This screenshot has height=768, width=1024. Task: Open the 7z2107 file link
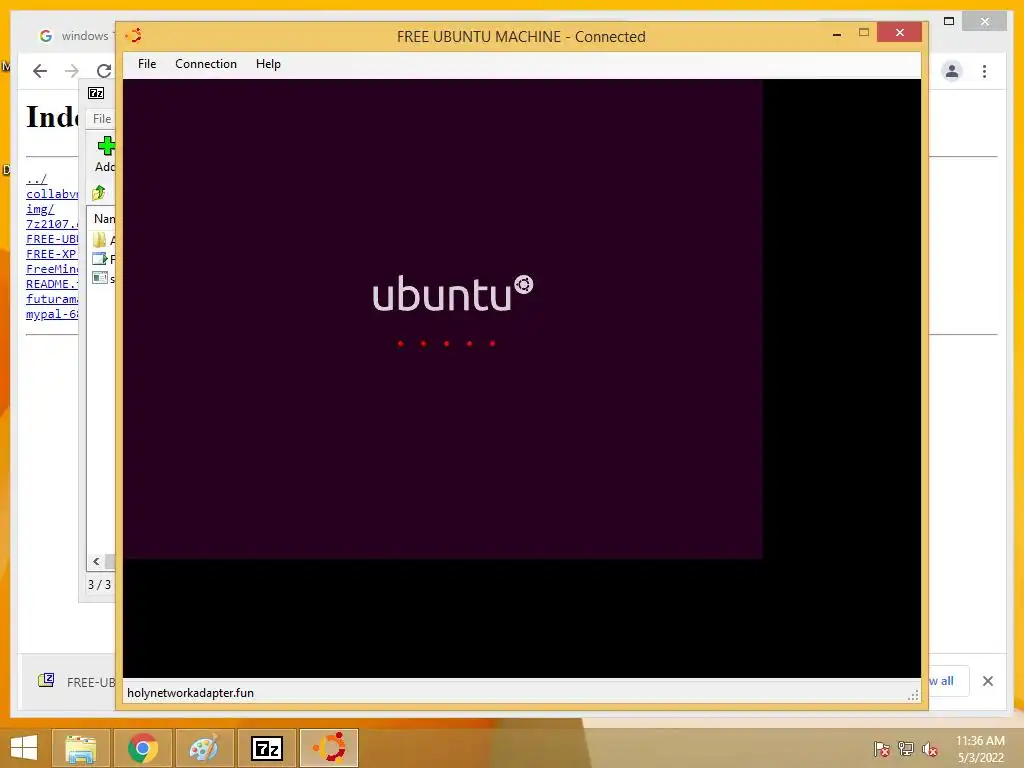pos(52,224)
